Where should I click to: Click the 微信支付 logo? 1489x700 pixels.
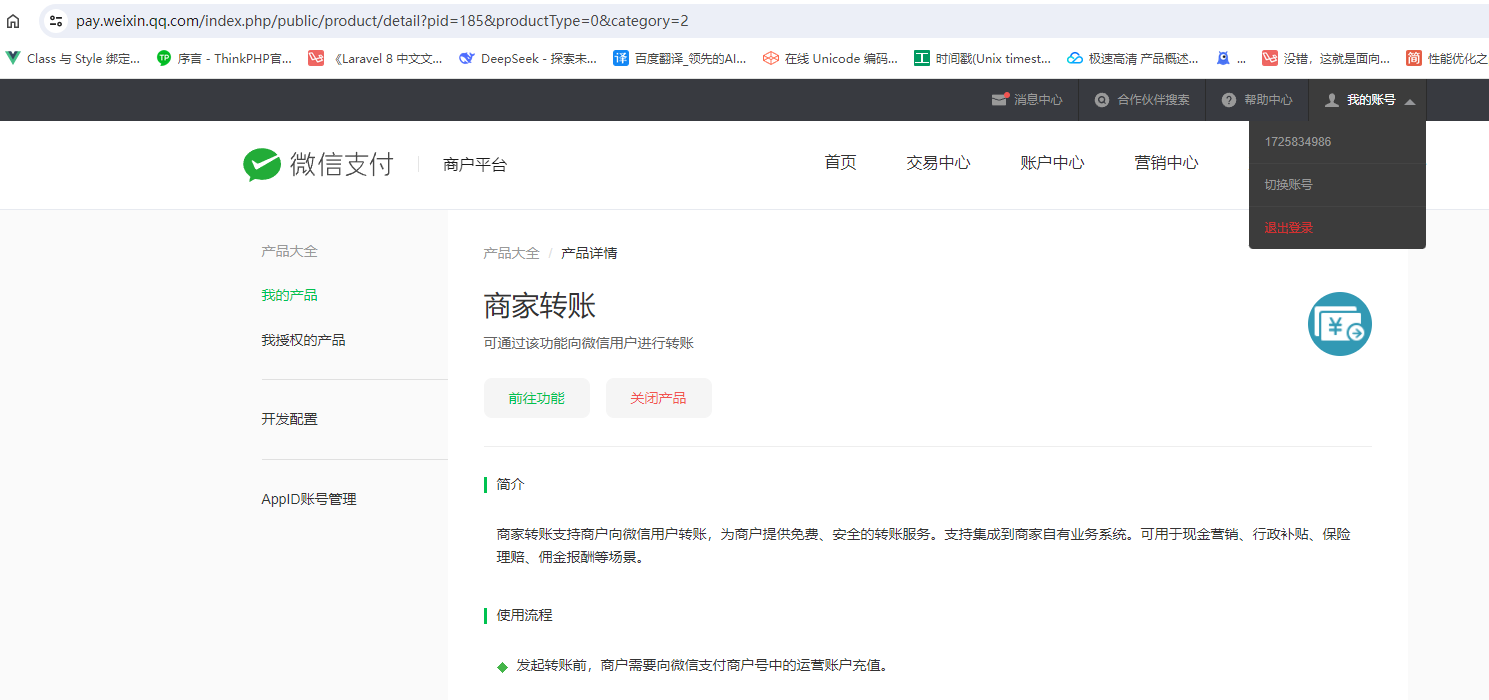click(x=318, y=164)
